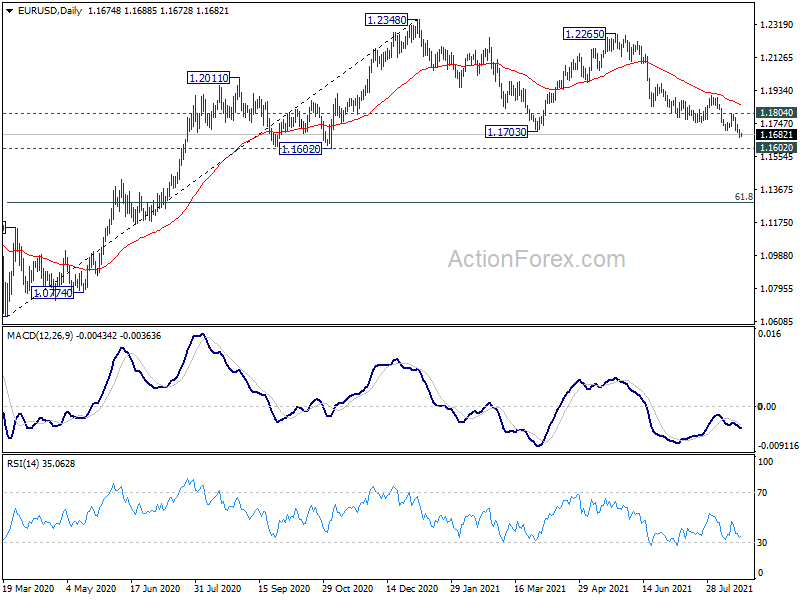Screen dimensions: 800x600
Task: Open the ActionForex.com watermark link
Action: (x=536, y=259)
